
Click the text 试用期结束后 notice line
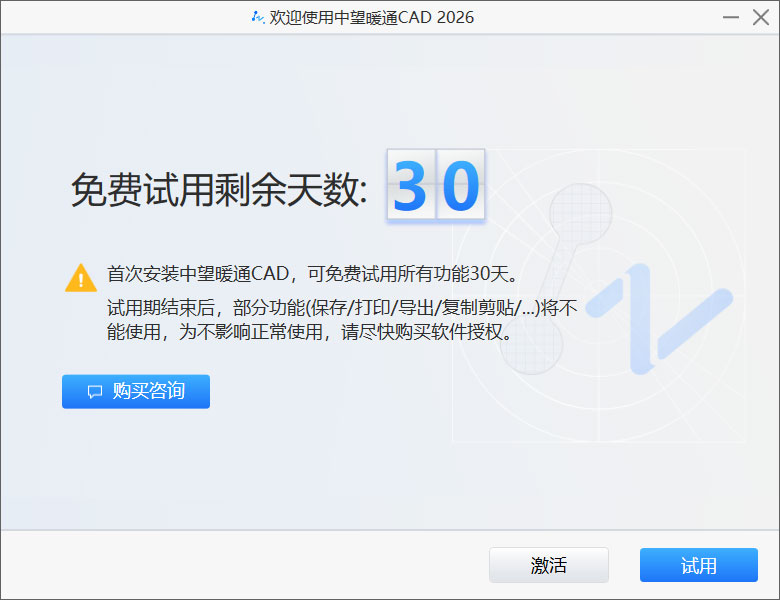click(342, 308)
